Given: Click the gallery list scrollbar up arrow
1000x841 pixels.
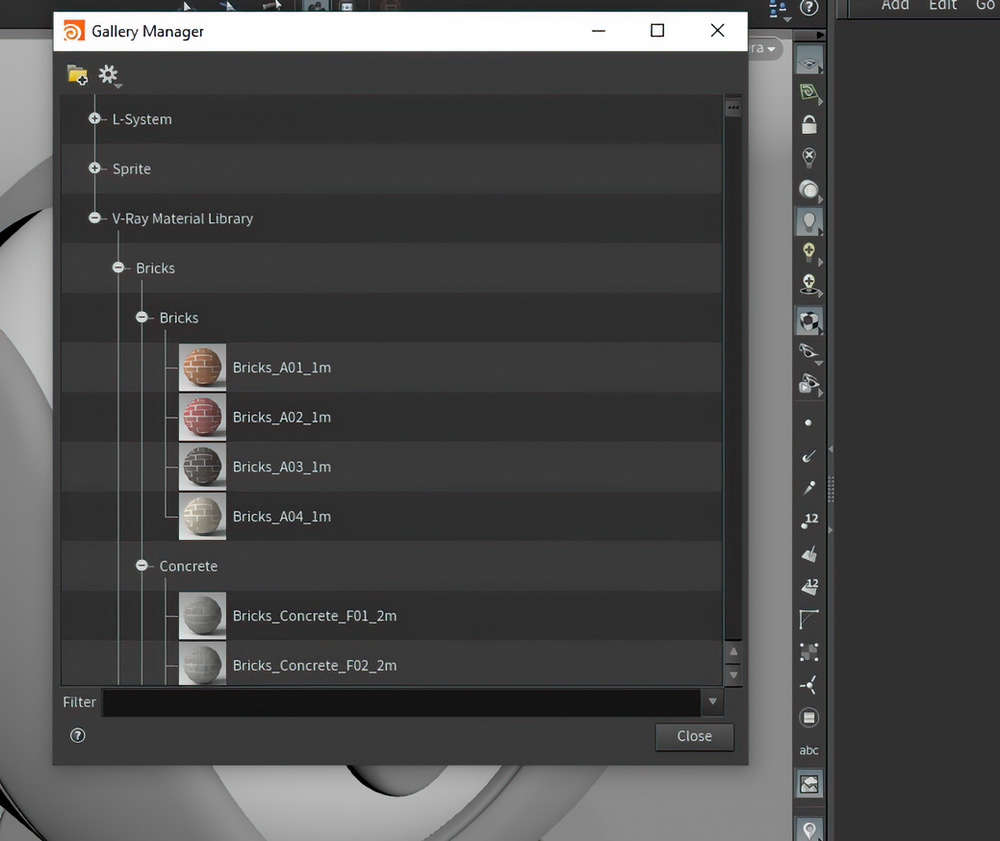Looking at the screenshot, I should pyautogui.click(x=733, y=652).
